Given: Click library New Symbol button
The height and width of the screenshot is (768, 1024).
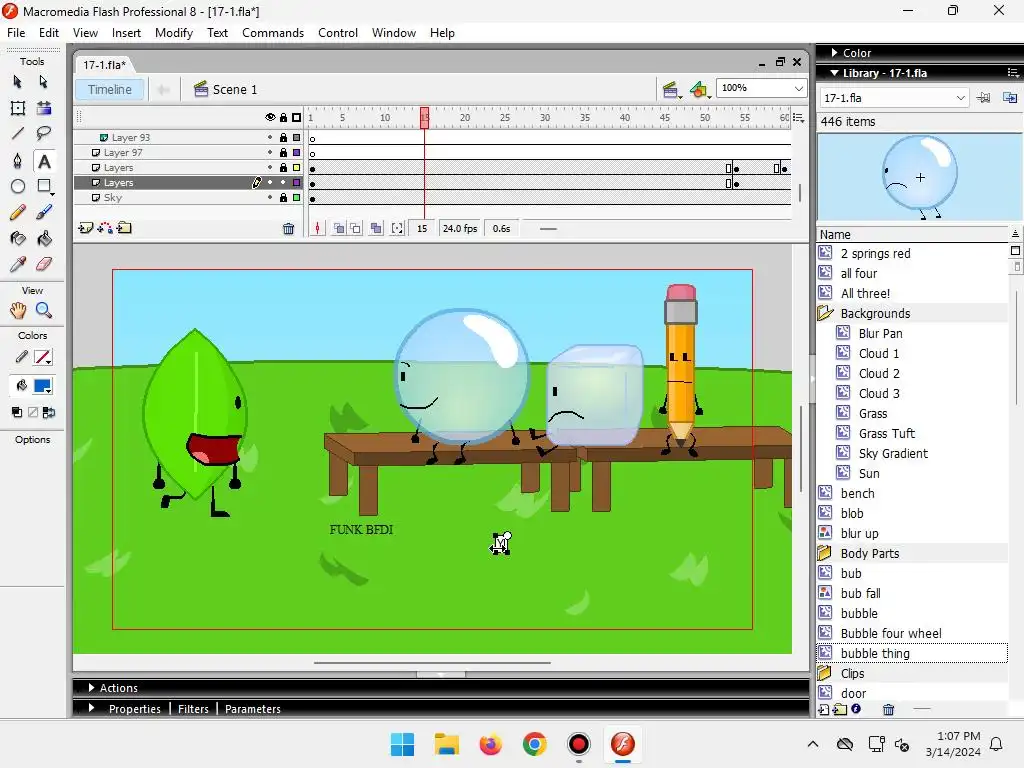Looking at the screenshot, I should pyautogui.click(x=824, y=710).
